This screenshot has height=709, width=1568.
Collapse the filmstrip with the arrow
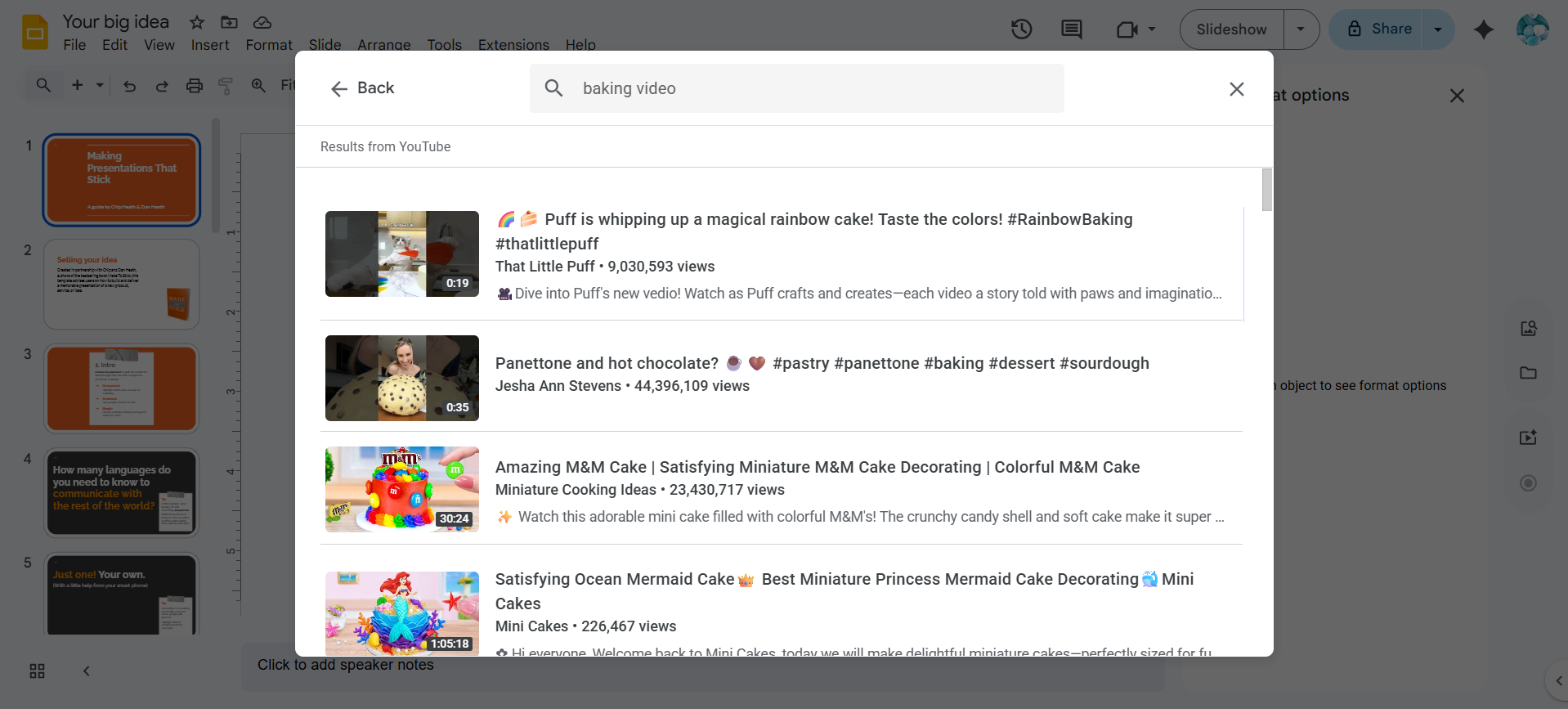coord(87,671)
